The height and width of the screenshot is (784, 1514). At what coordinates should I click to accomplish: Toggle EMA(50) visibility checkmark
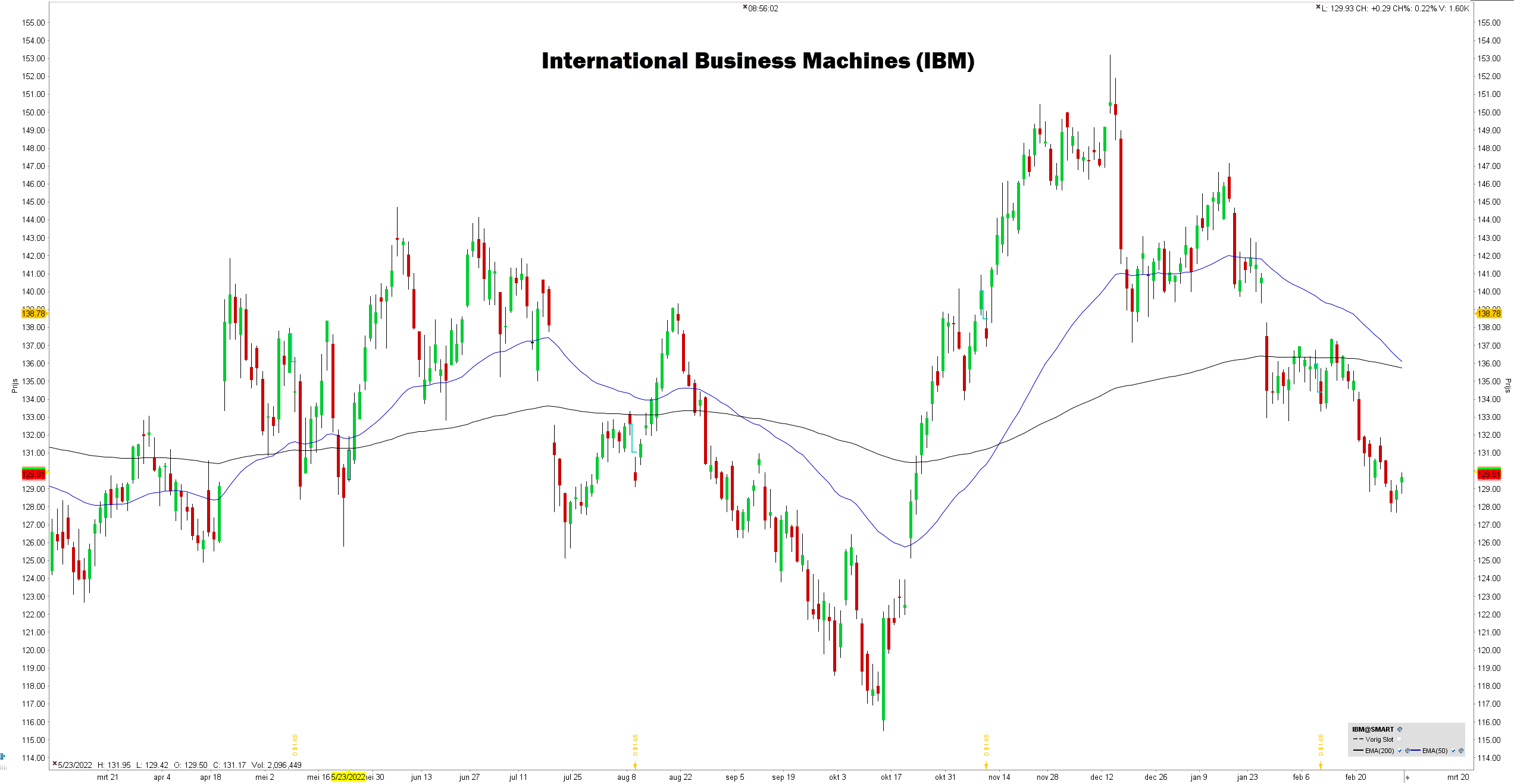[x=1453, y=751]
